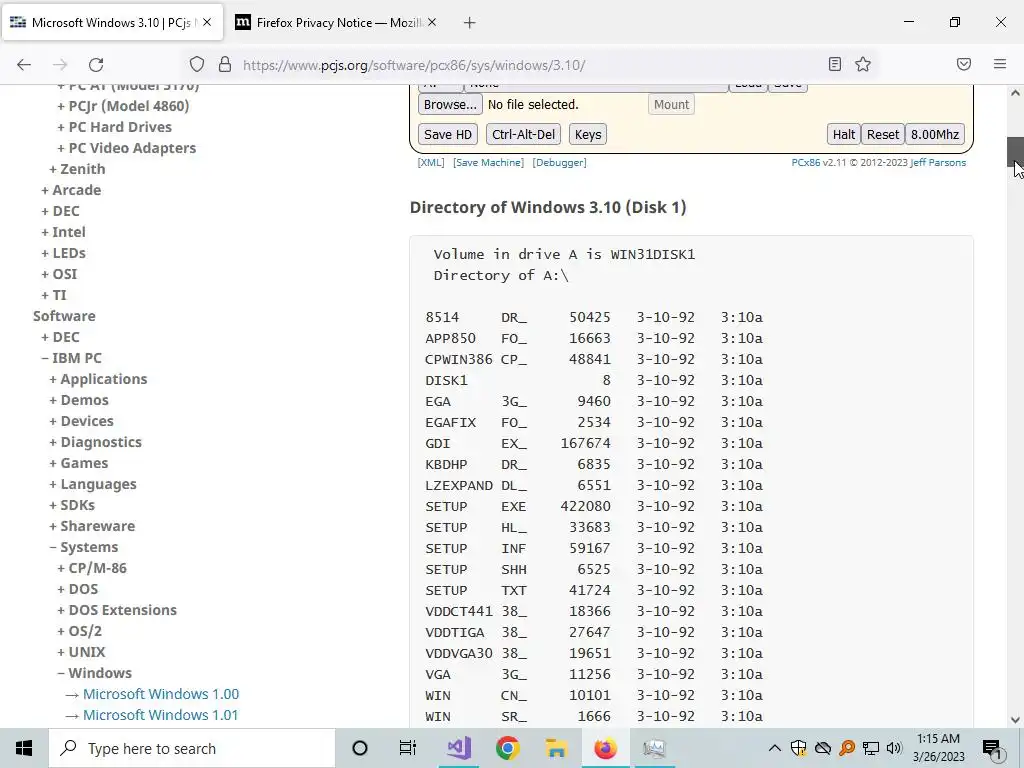Image resolution: width=1024 pixels, height=768 pixels.
Task: Click the scrollbar down arrow
Action: click(x=1015, y=720)
